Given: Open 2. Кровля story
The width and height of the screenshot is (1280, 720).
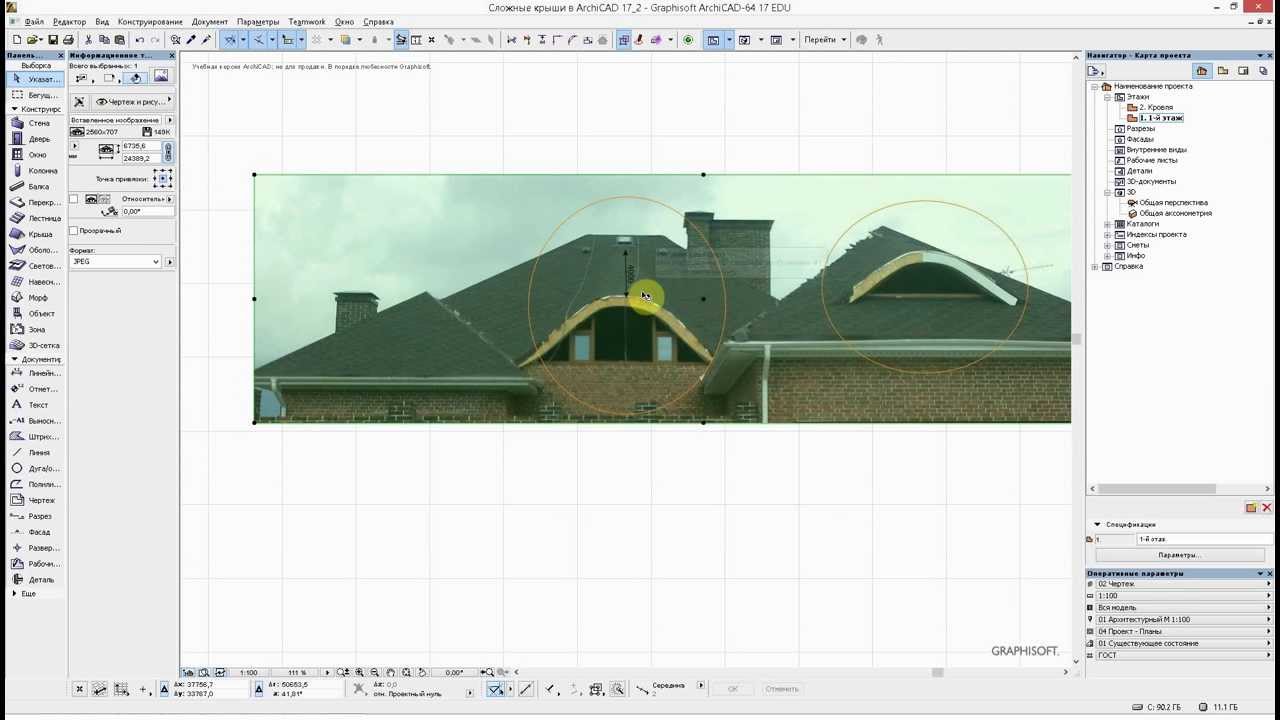Looking at the screenshot, I should coord(1155,107).
